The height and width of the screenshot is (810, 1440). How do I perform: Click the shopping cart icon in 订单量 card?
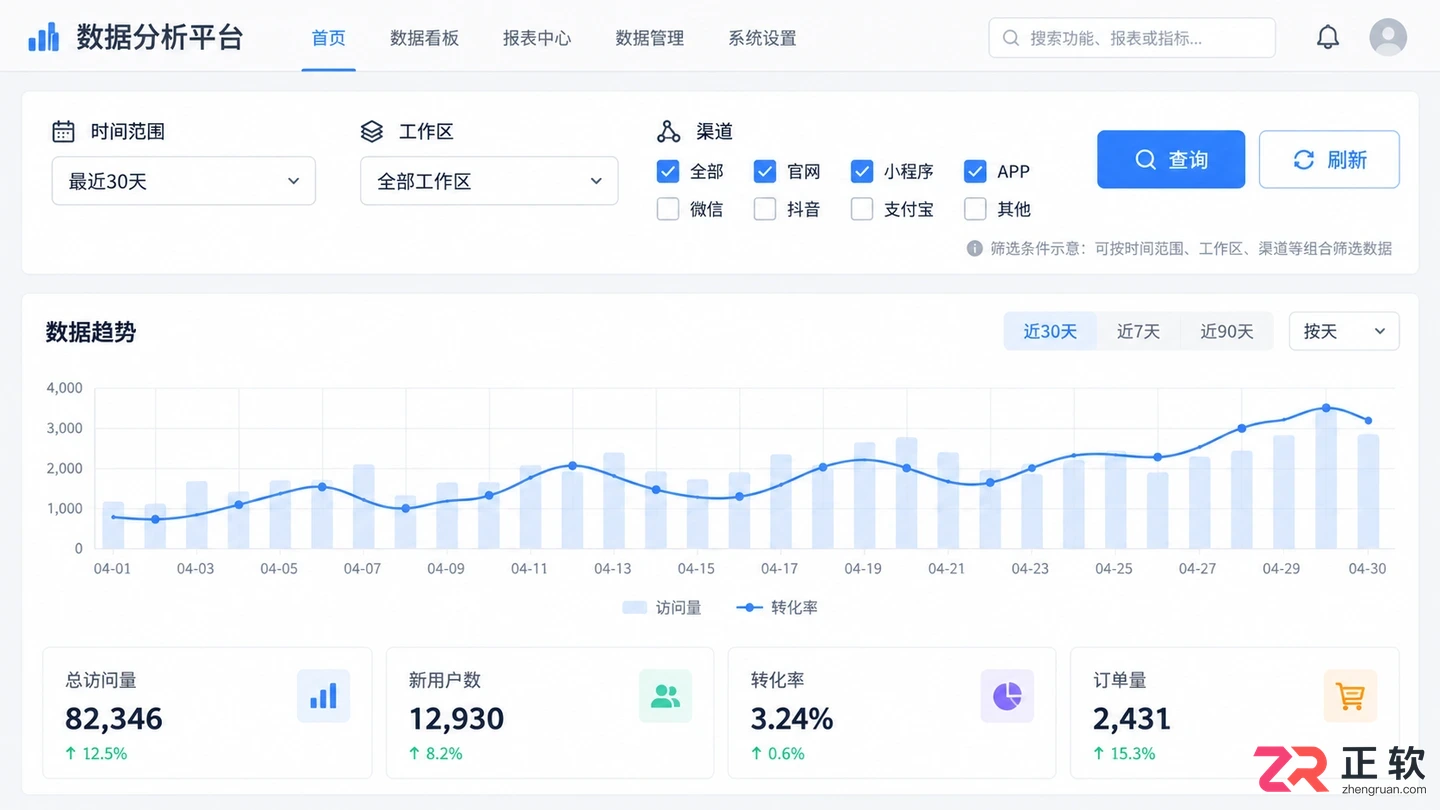click(x=1350, y=696)
